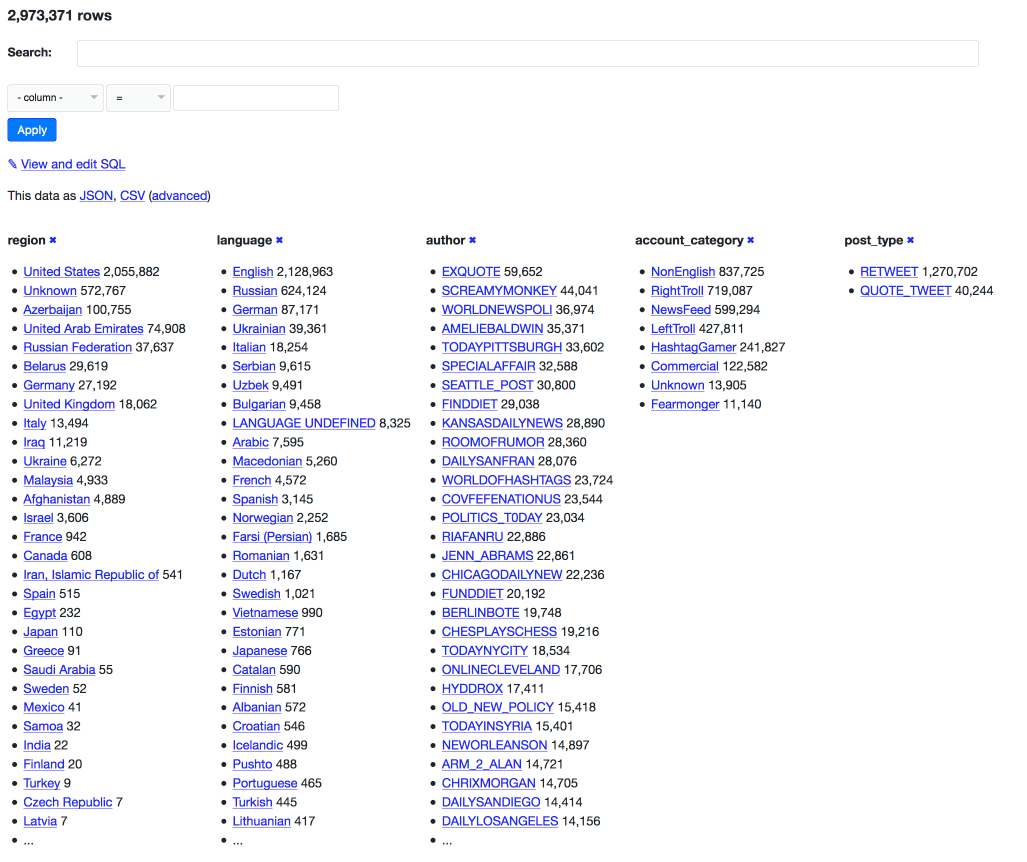The height and width of the screenshot is (862, 1027).
Task: Open the advanced export link
Action: 179,196
